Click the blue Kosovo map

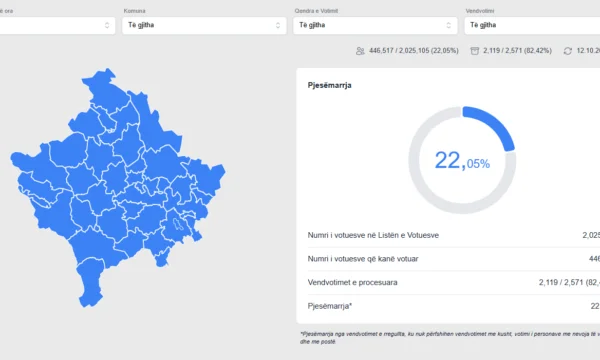coord(117,187)
